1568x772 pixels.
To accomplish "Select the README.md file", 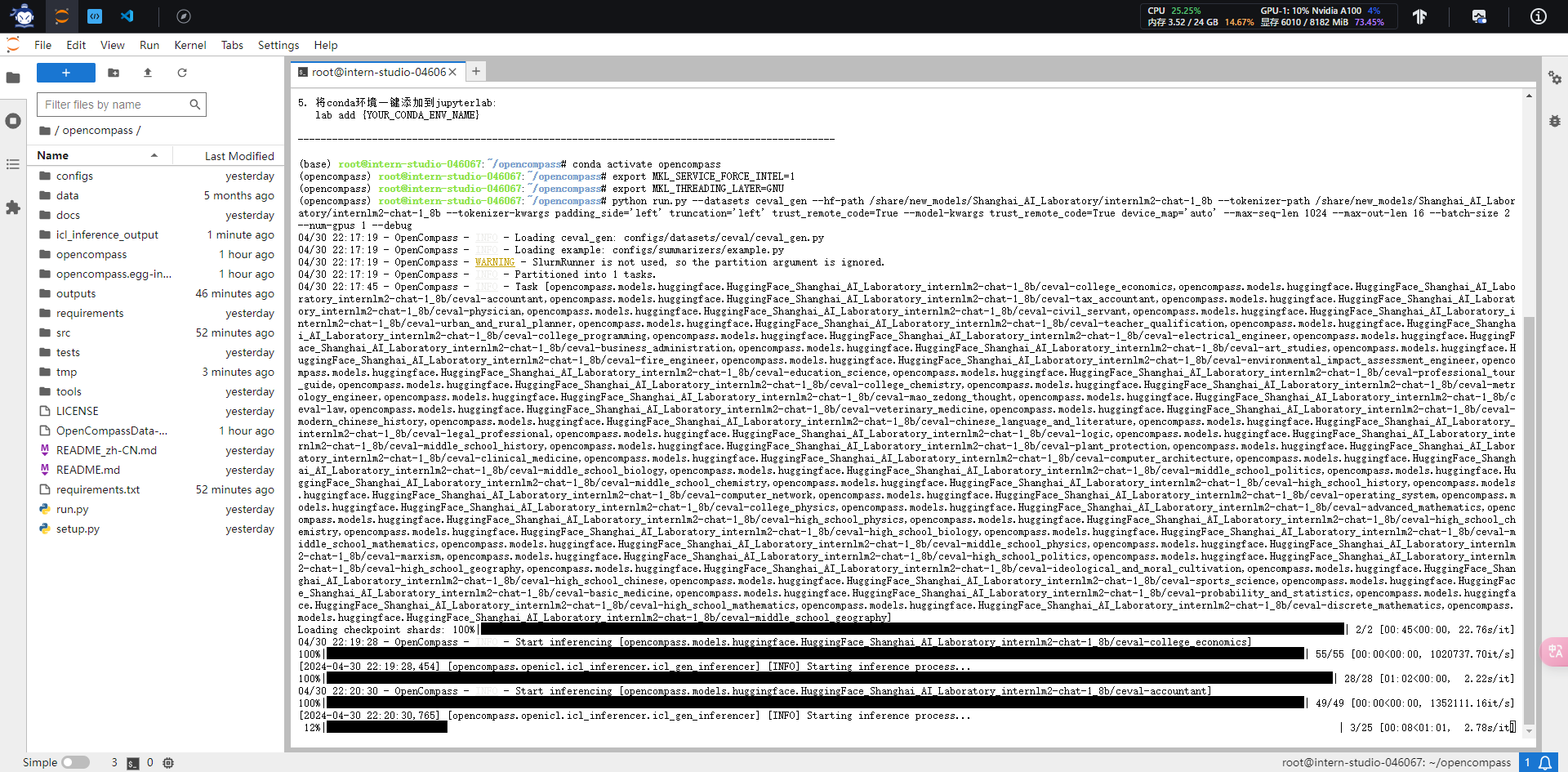I will (157, 470).
